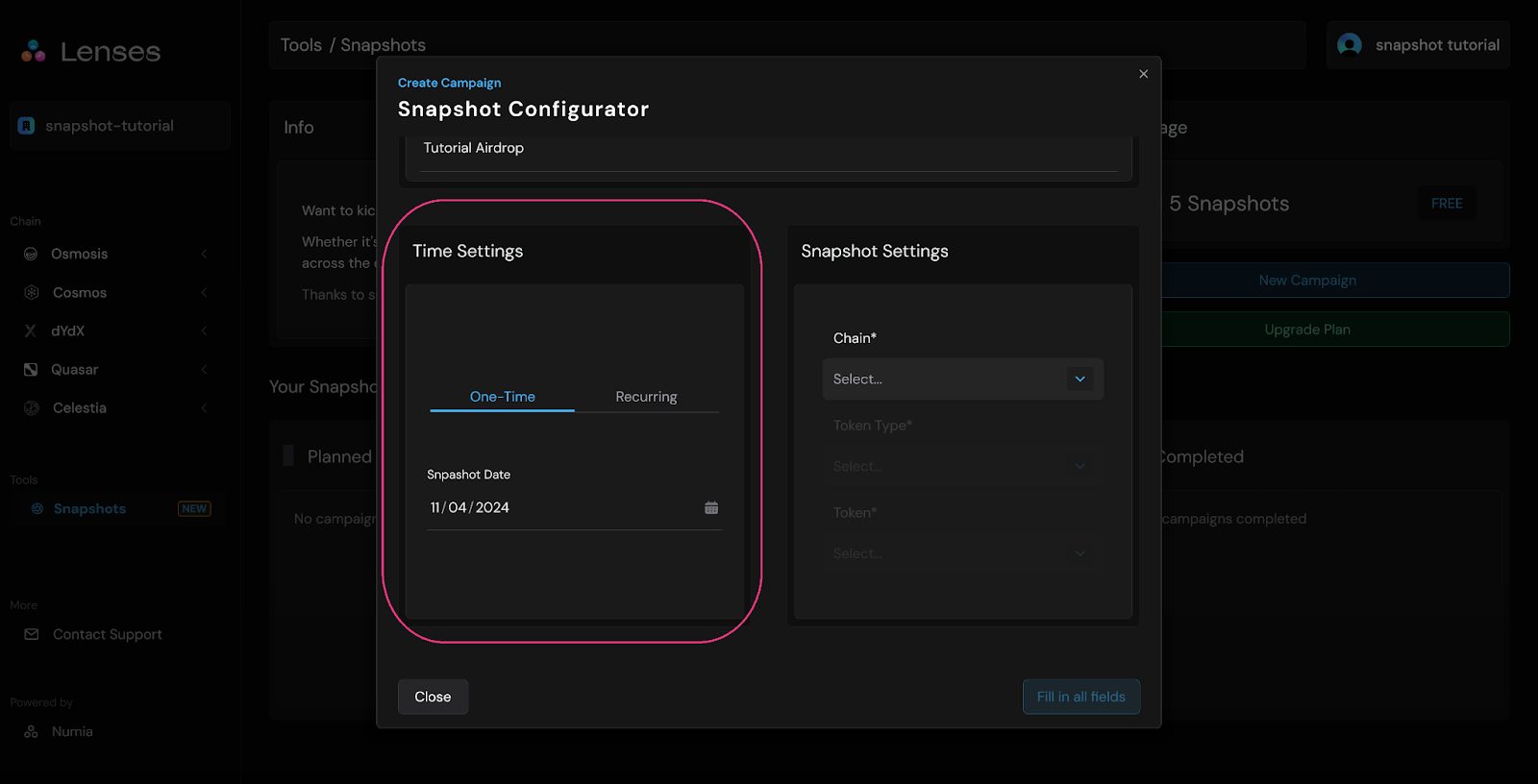This screenshot has height=784, width=1538.
Task: Click the dYdX chain icon
Action: click(31, 331)
